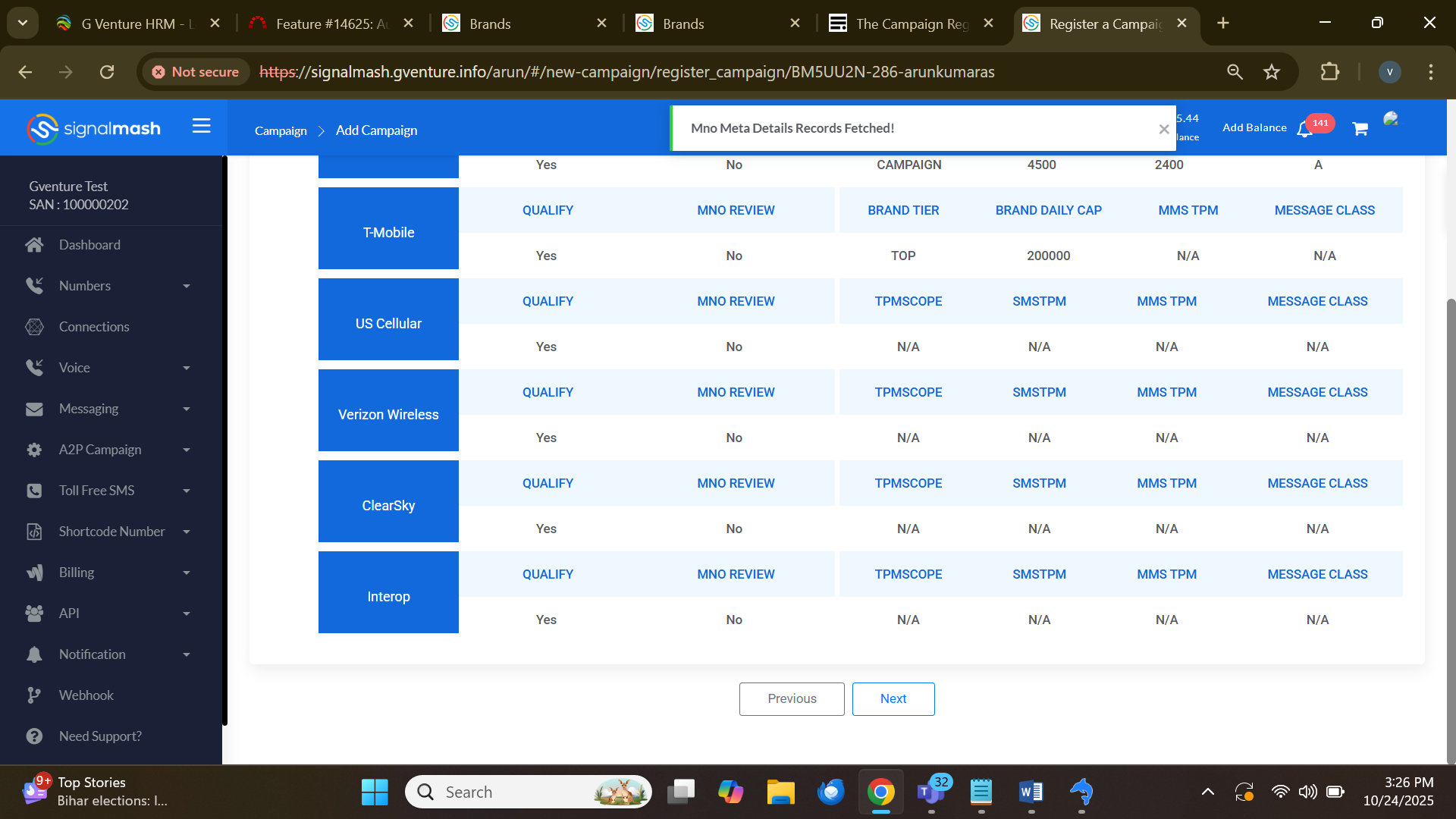The height and width of the screenshot is (819, 1456).
Task: Click the Connections sidebar icon
Action: pos(34,327)
